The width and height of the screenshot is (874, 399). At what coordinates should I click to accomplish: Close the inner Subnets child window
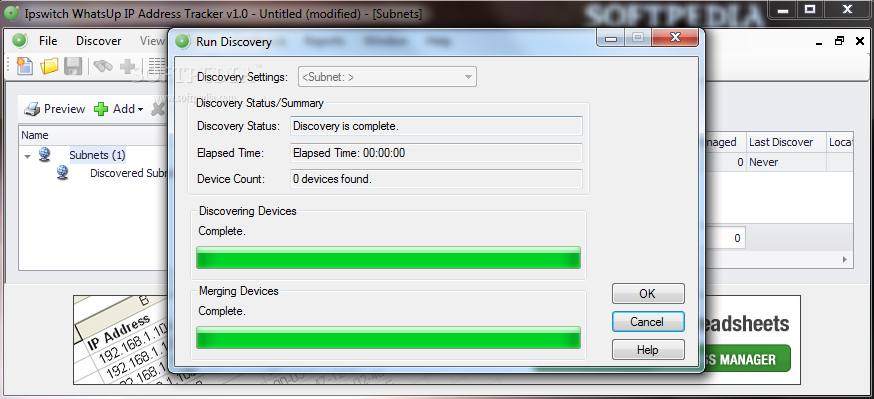coord(860,41)
